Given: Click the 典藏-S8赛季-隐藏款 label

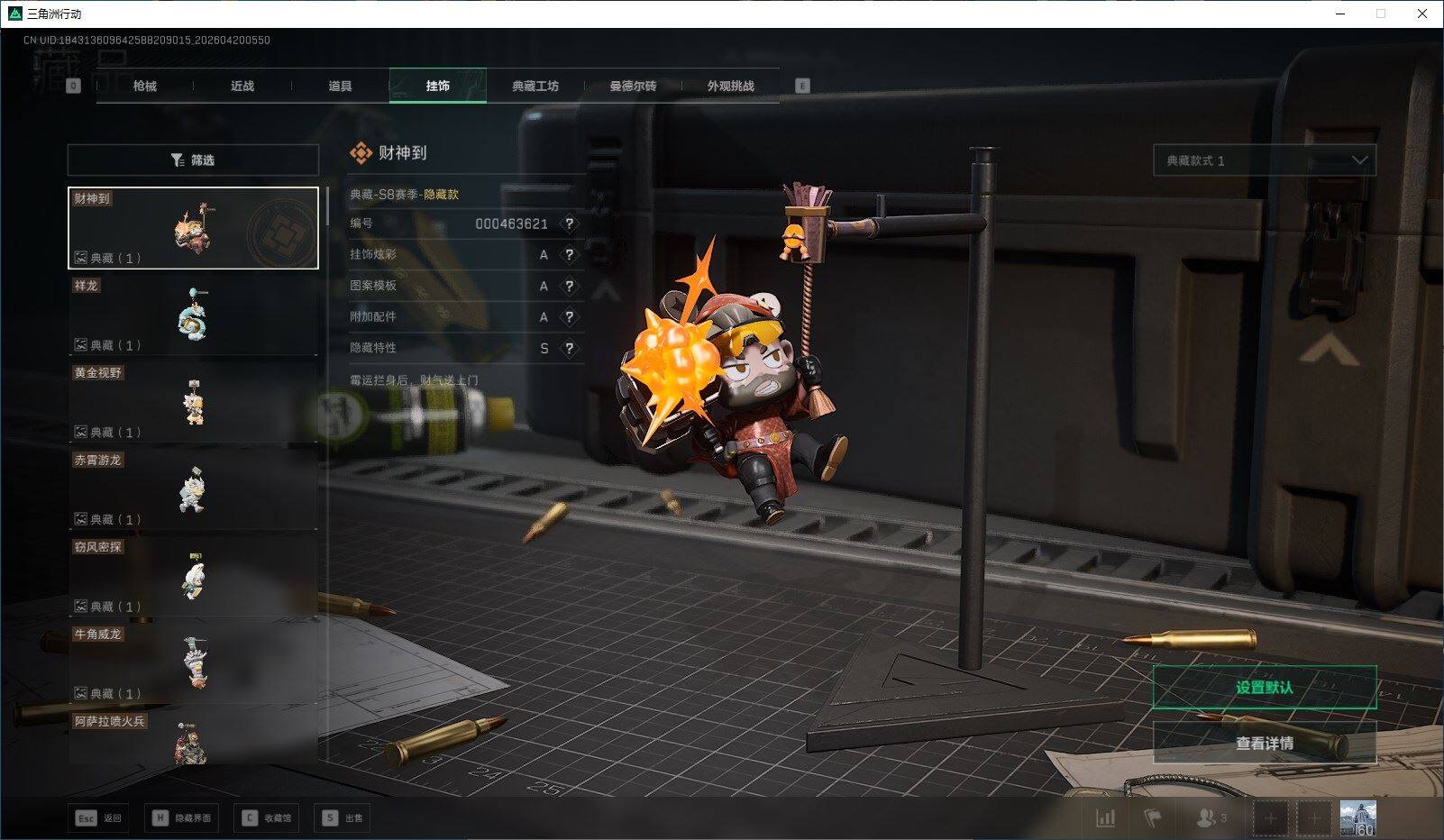Looking at the screenshot, I should [404, 194].
